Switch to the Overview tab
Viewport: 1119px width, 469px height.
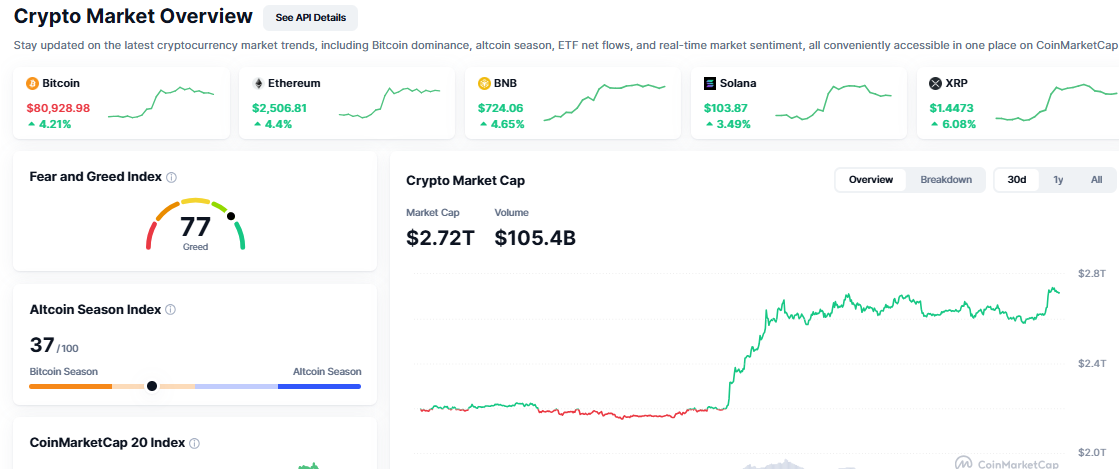tap(871, 180)
